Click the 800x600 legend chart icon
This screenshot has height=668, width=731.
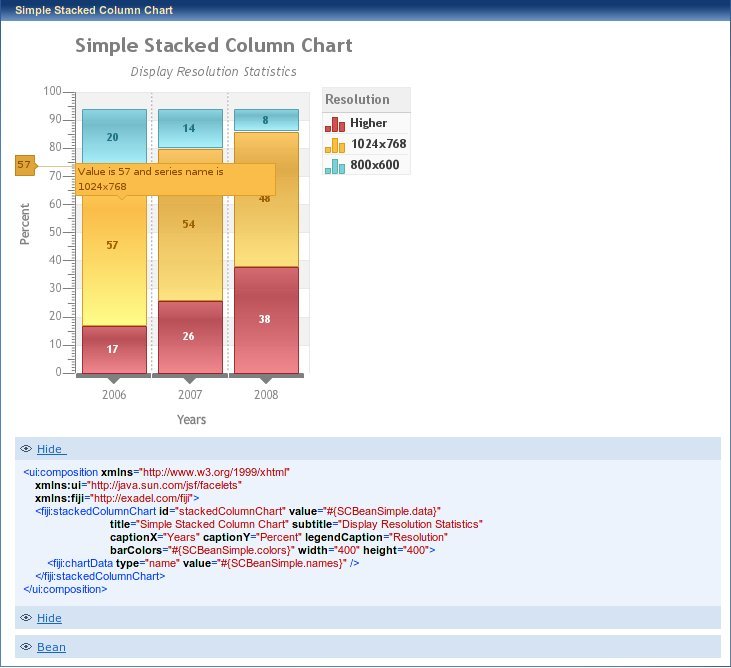click(x=336, y=165)
